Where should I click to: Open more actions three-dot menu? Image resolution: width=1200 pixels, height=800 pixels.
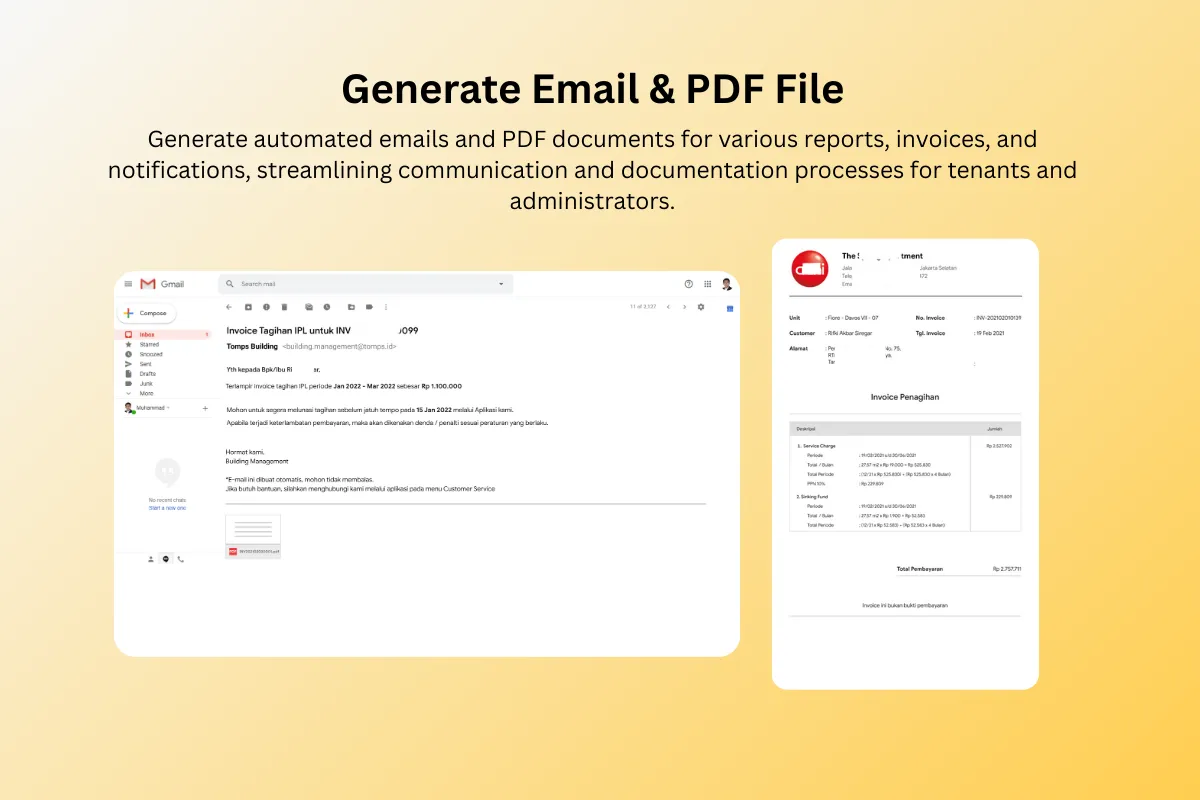click(386, 307)
